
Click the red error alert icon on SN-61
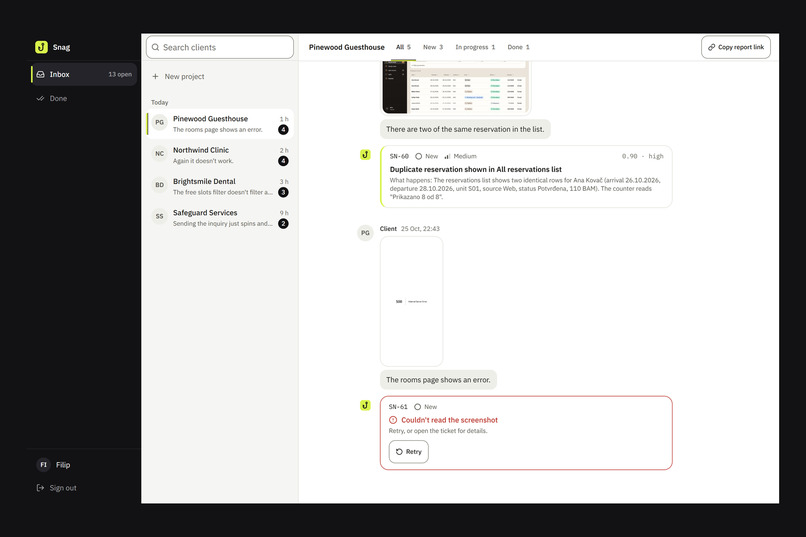click(x=393, y=420)
